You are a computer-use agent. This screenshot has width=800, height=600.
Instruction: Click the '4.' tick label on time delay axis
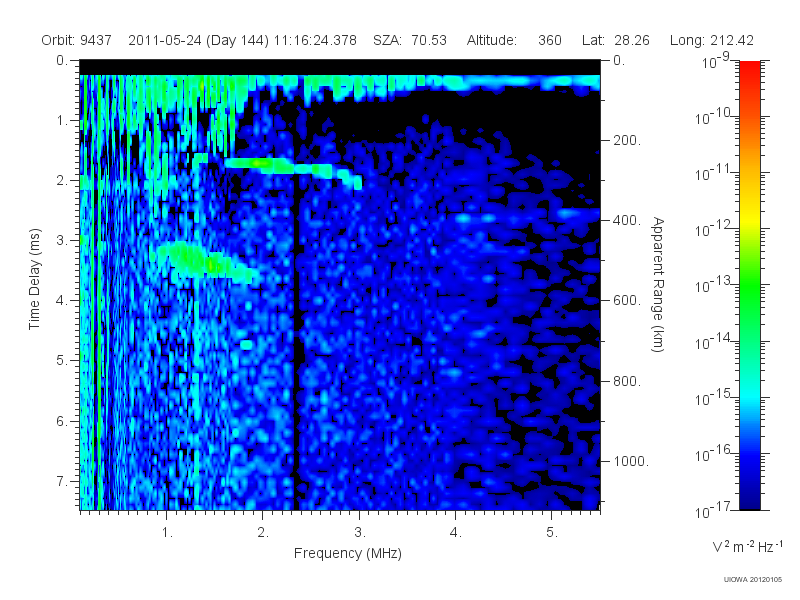(62, 301)
